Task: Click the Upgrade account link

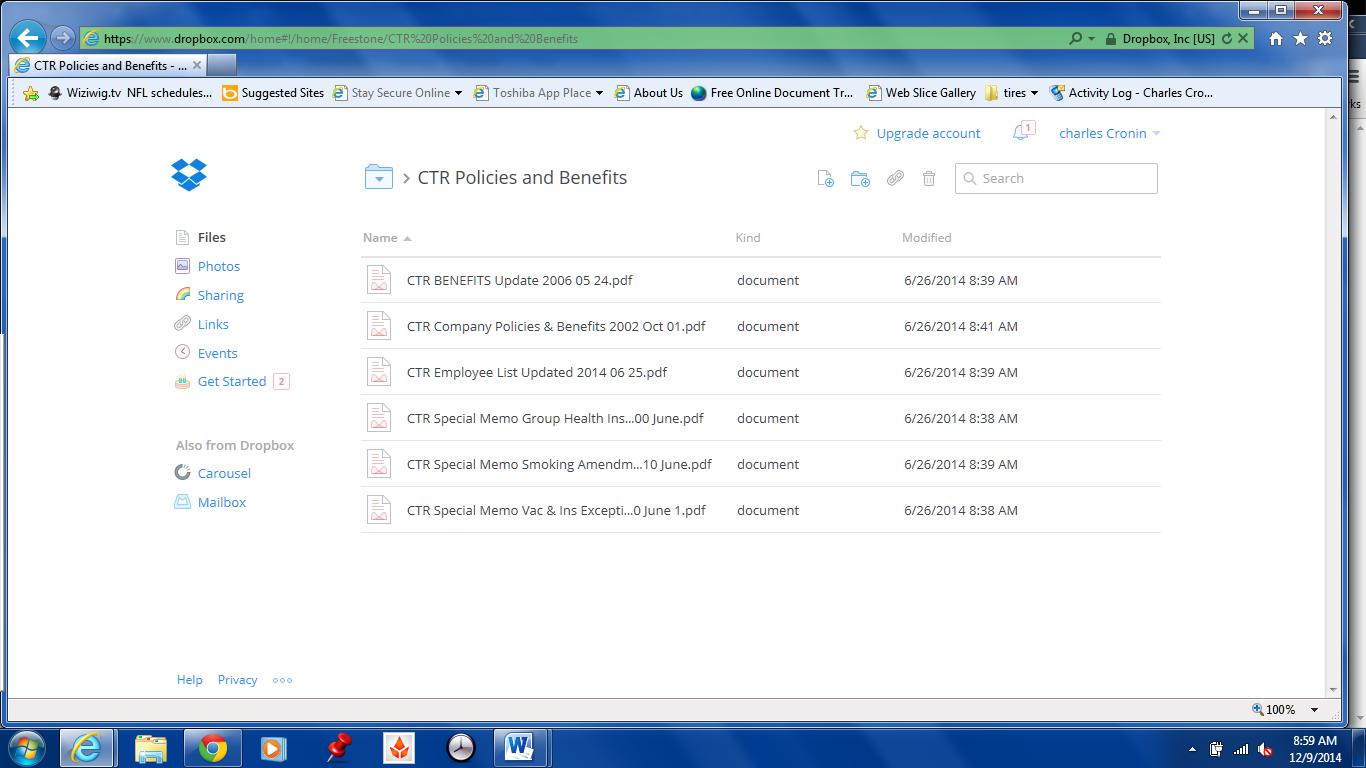Action: tap(928, 133)
